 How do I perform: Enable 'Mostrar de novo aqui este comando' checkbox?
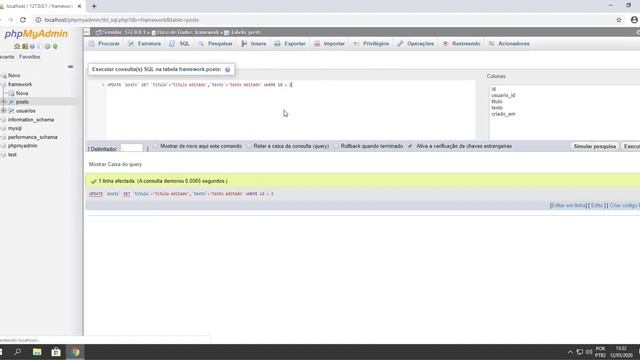(156, 146)
